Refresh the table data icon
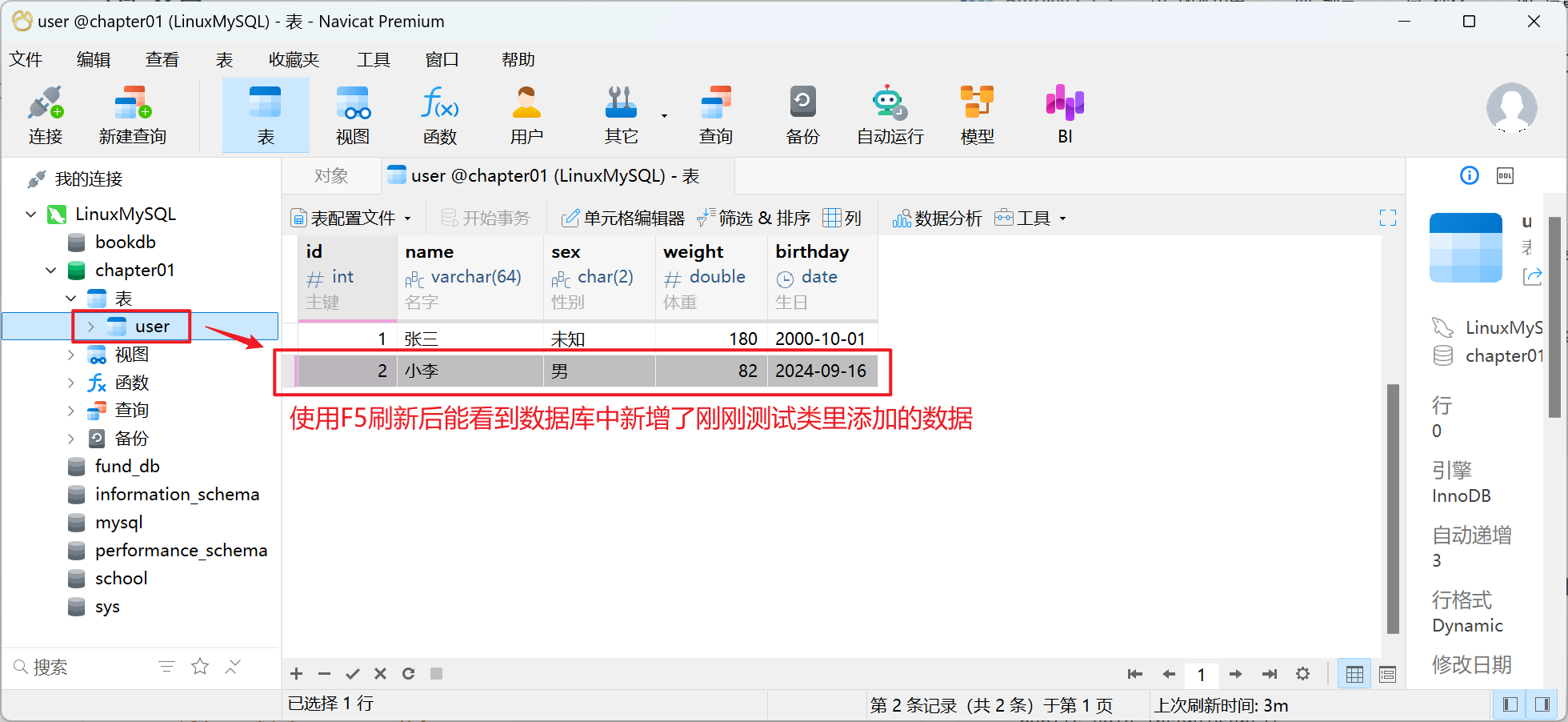Screen dimensions: 1568x722 408,673
